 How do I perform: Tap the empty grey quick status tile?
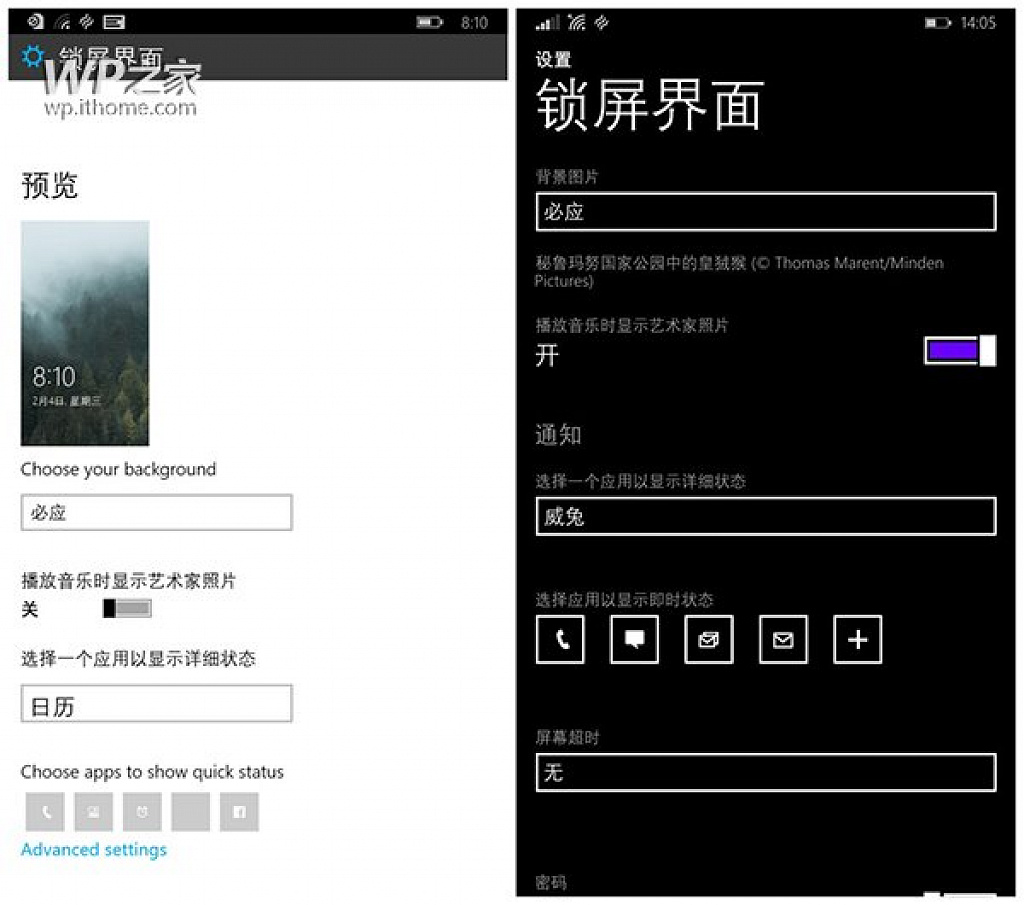(191, 812)
